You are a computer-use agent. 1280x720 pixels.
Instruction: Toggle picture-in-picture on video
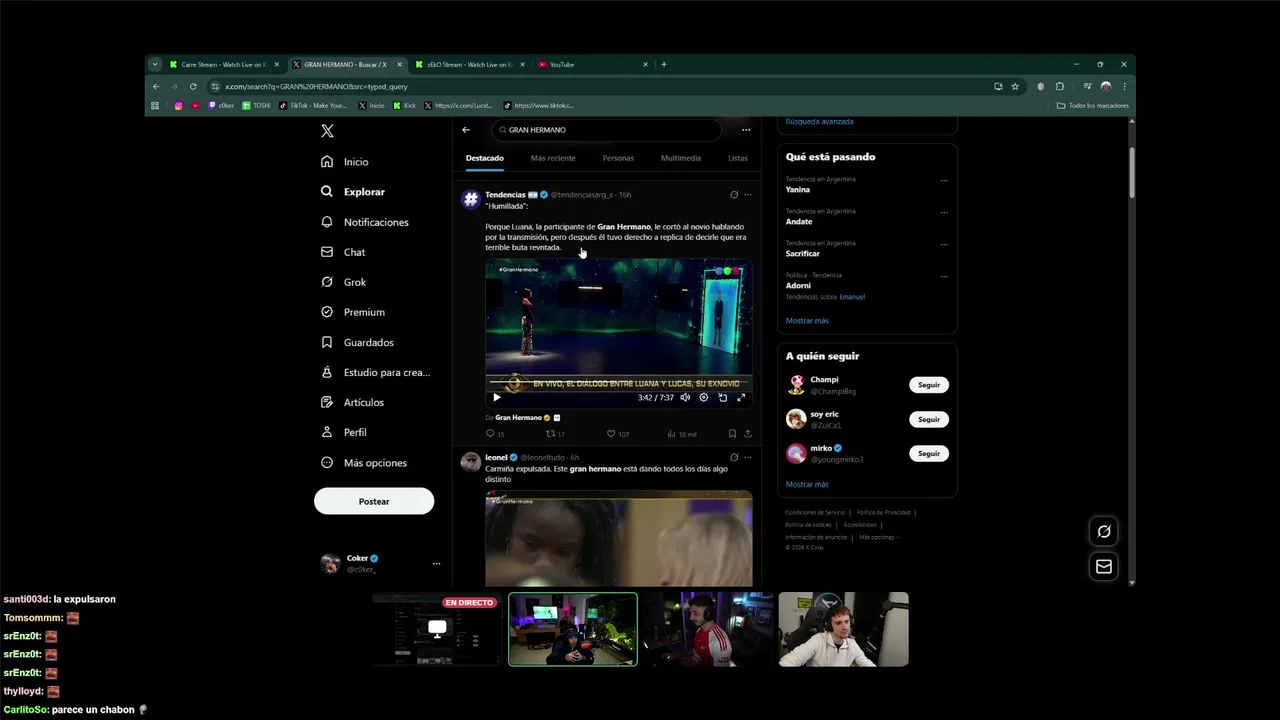point(723,398)
